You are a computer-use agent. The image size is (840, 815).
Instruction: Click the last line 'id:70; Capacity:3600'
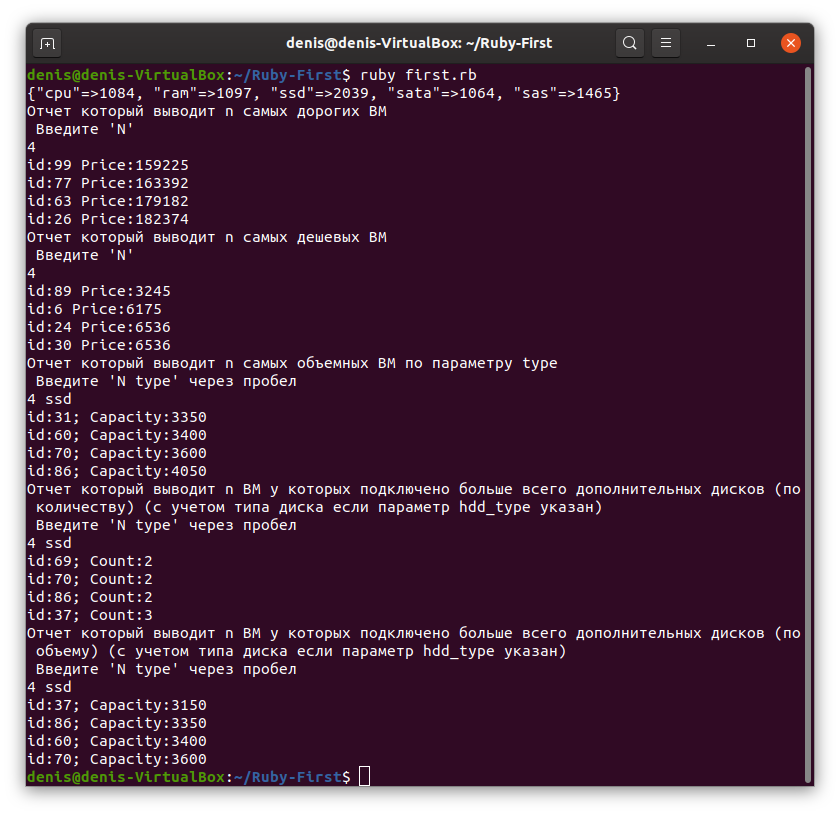click(117, 759)
